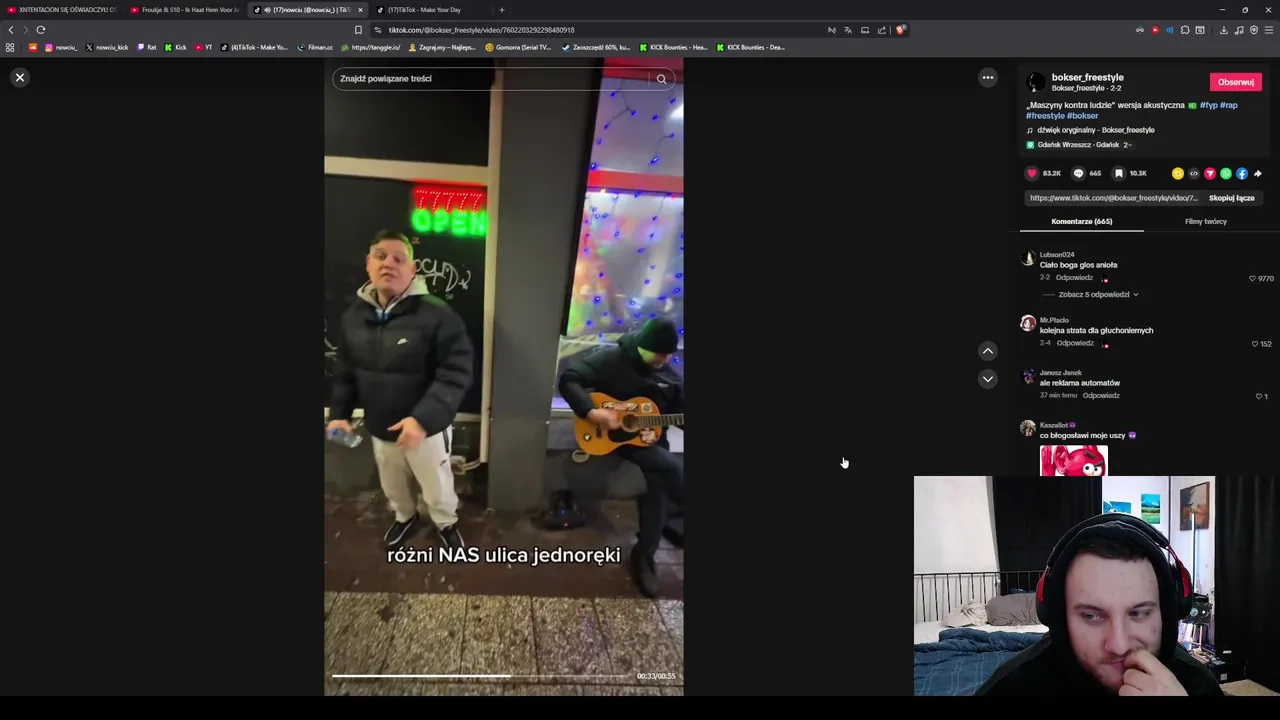This screenshot has width=1280, height=720.
Task: Click the Obserwuj follow button
Action: (x=1235, y=82)
